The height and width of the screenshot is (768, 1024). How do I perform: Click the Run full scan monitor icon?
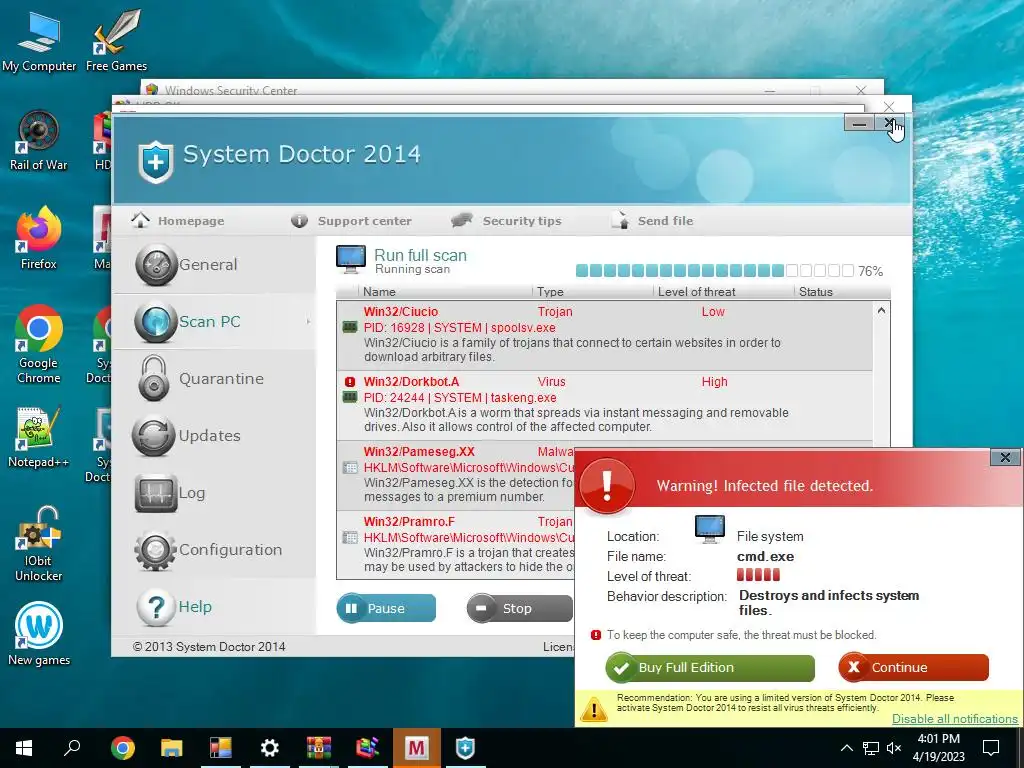351,259
